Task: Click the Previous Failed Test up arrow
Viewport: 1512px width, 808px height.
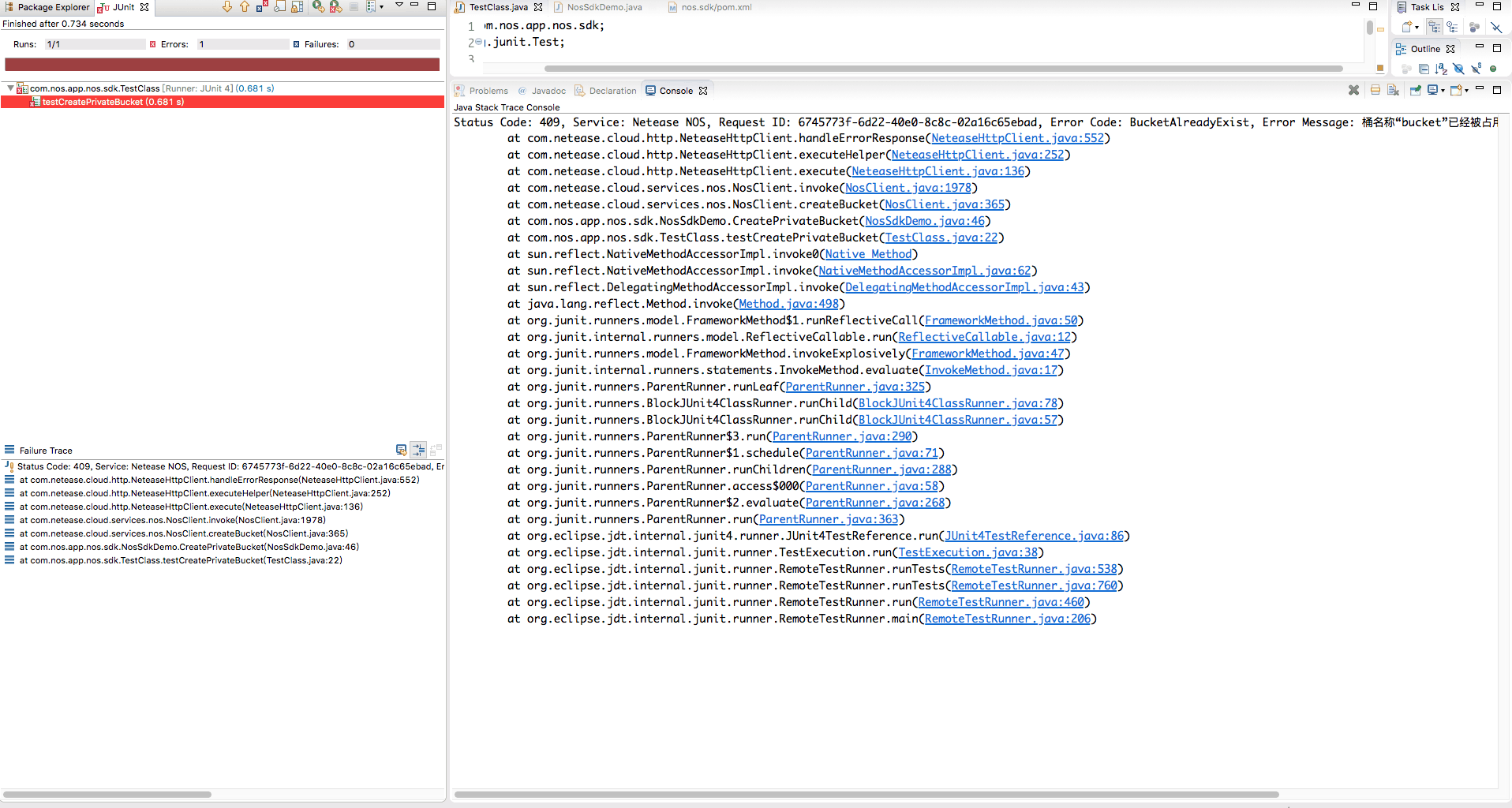Action: pyautogui.click(x=245, y=6)
